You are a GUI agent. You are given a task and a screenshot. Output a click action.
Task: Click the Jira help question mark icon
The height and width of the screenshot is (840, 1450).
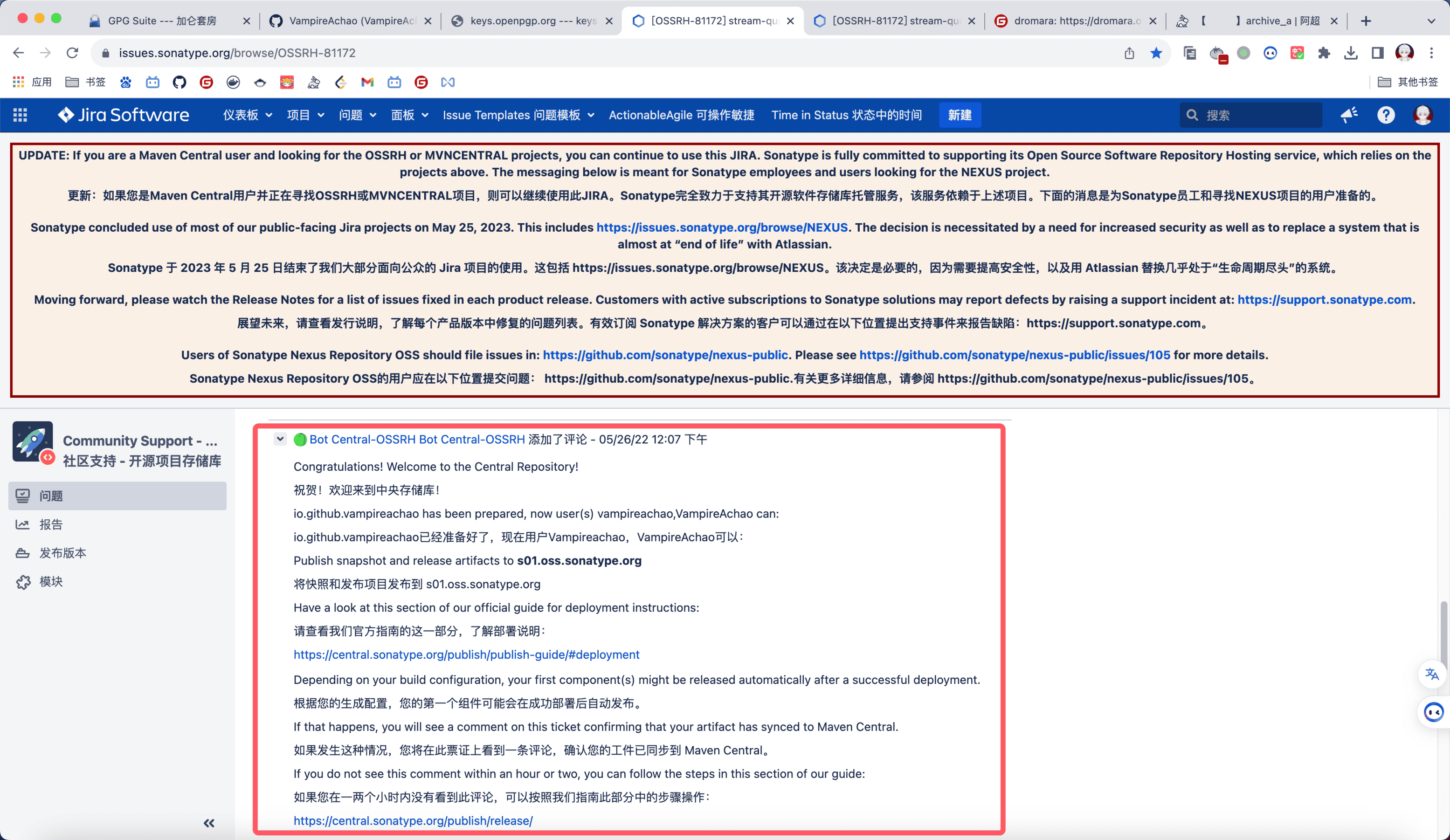[x=1386, y=115]
